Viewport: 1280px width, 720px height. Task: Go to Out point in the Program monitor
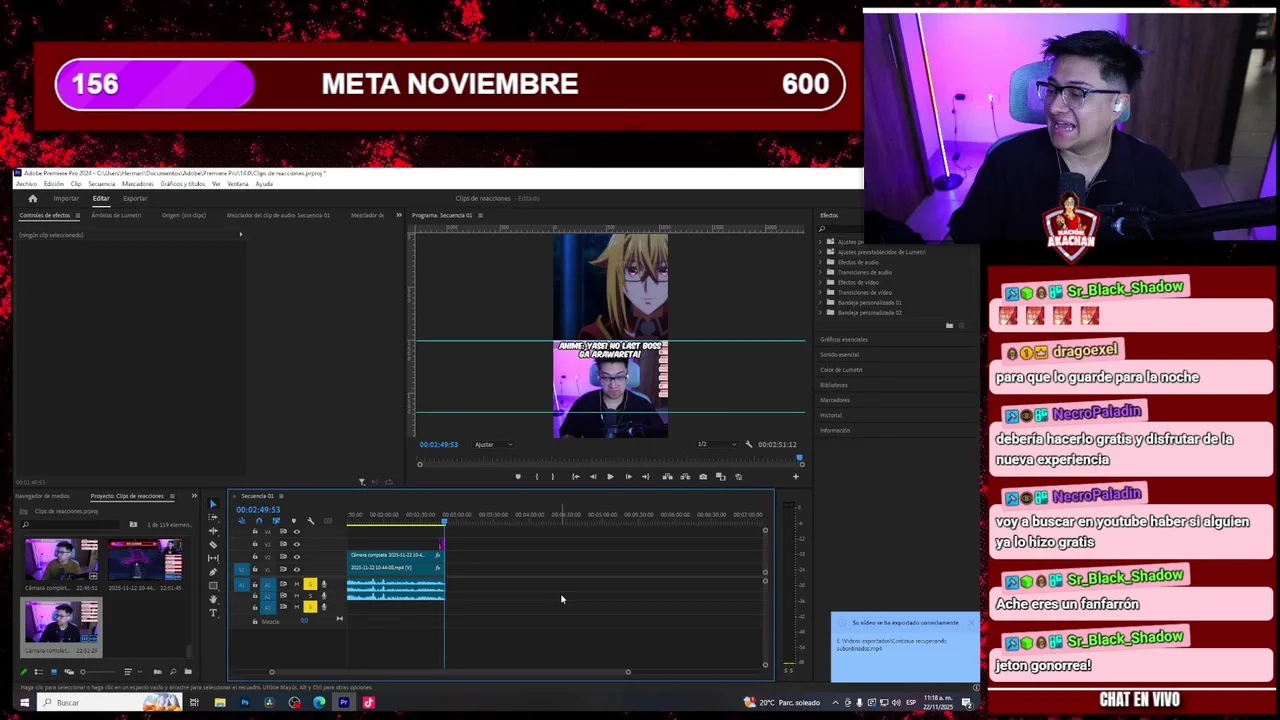pyautogui.click(x=645, y=477)
